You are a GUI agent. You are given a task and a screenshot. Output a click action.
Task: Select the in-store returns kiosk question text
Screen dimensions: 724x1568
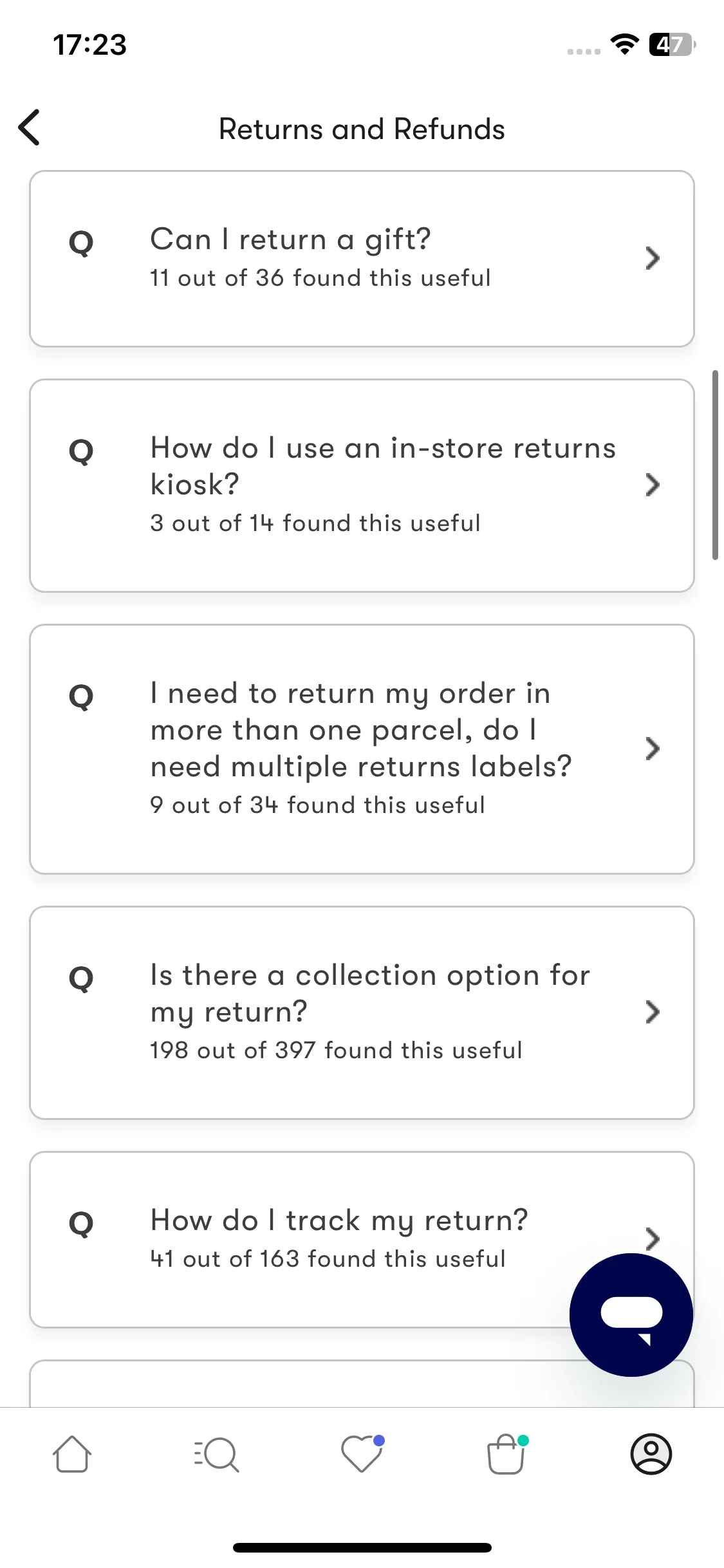point(383,465)
